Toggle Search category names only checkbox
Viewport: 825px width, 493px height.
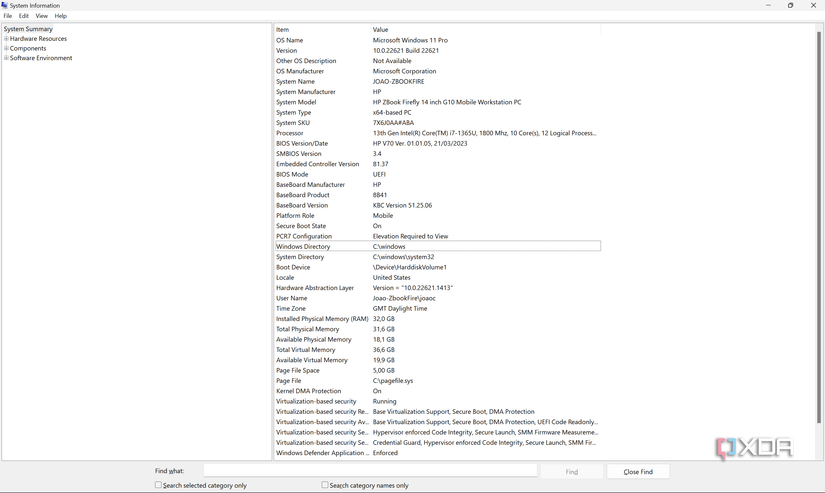tap(325, 485)
